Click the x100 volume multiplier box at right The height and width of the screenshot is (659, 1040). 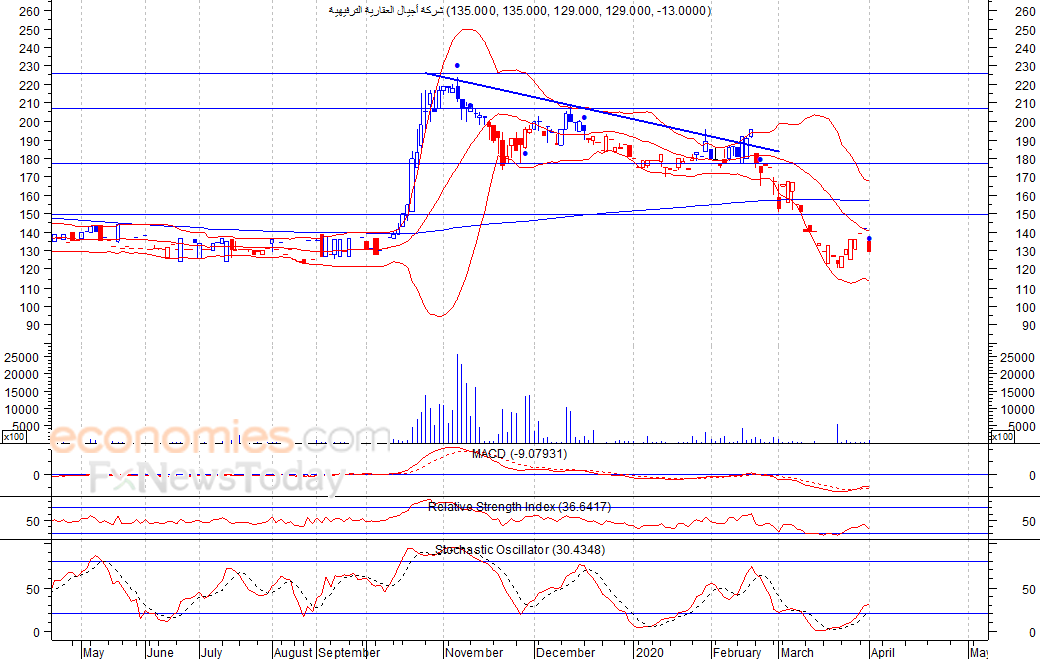point(1002,437)
